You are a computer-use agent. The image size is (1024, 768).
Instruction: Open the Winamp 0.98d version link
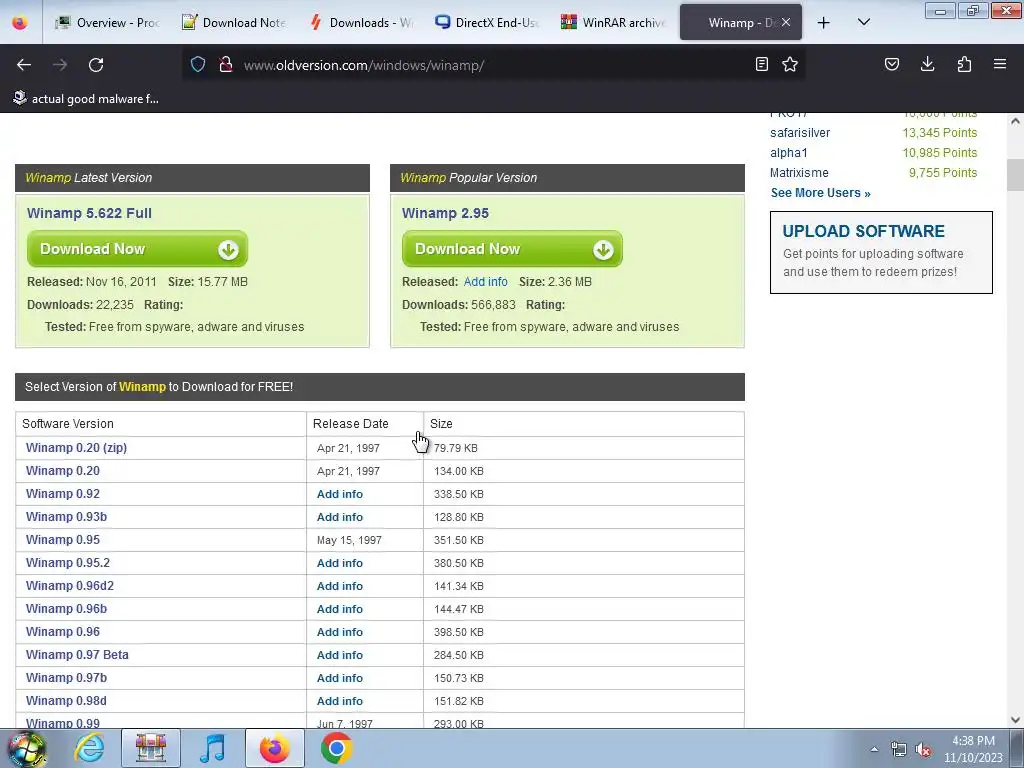tap(66, 701)
